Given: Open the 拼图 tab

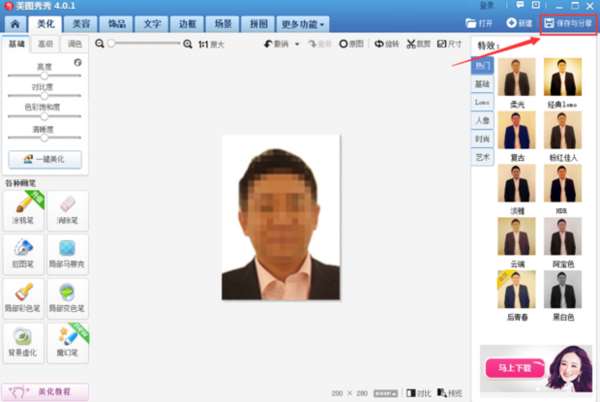Looking at the screenshot, I should click(x=258, y=24).
